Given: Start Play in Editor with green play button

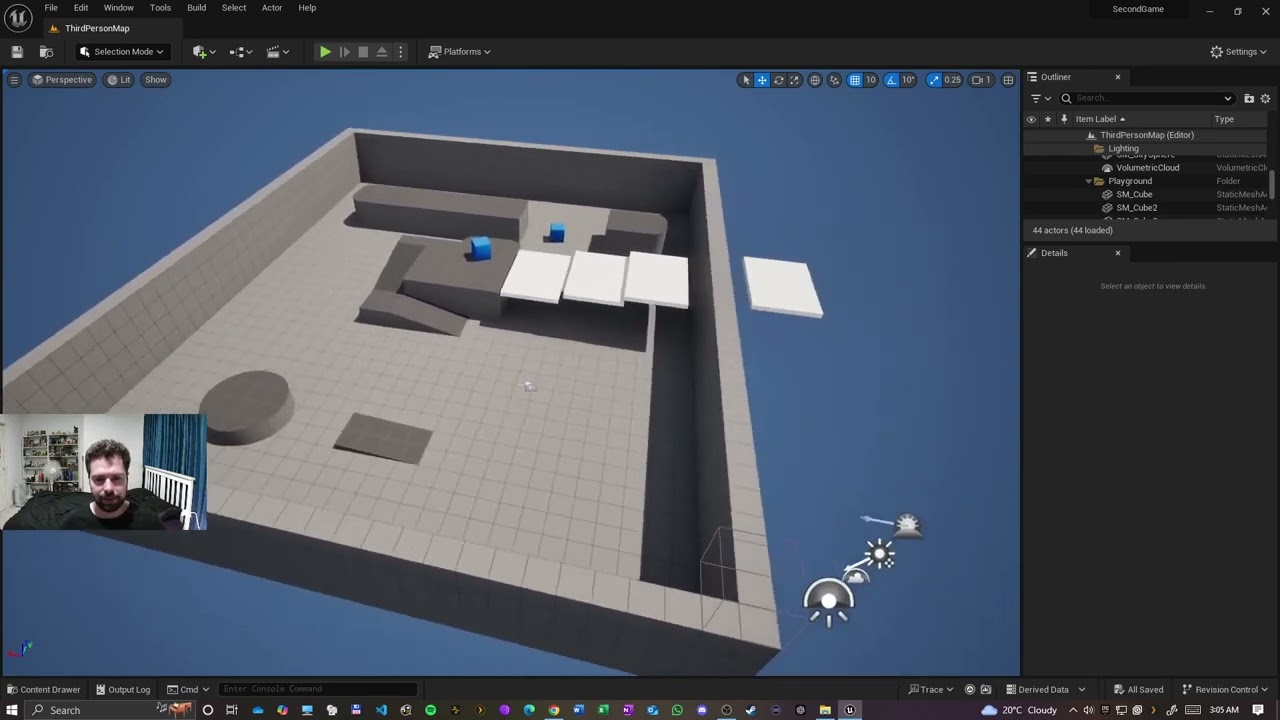Looking at the screenshot, I should pyautogui.click(x=325, y=52).
